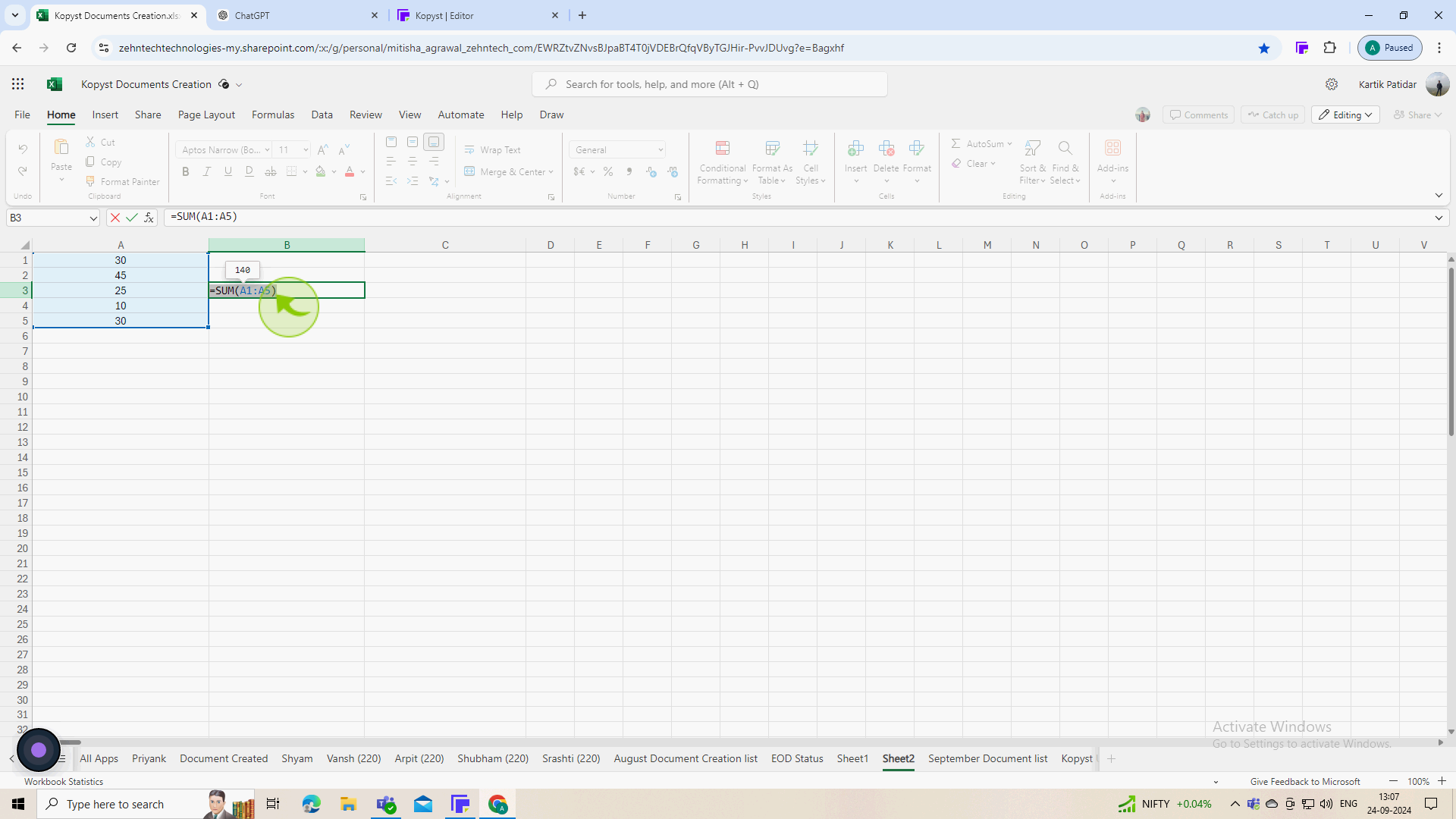The height and width of the screenshot is (819, 1456).
Task: Toggle Underline formatting
Action: pyautogui.click(x=228, y=172)
